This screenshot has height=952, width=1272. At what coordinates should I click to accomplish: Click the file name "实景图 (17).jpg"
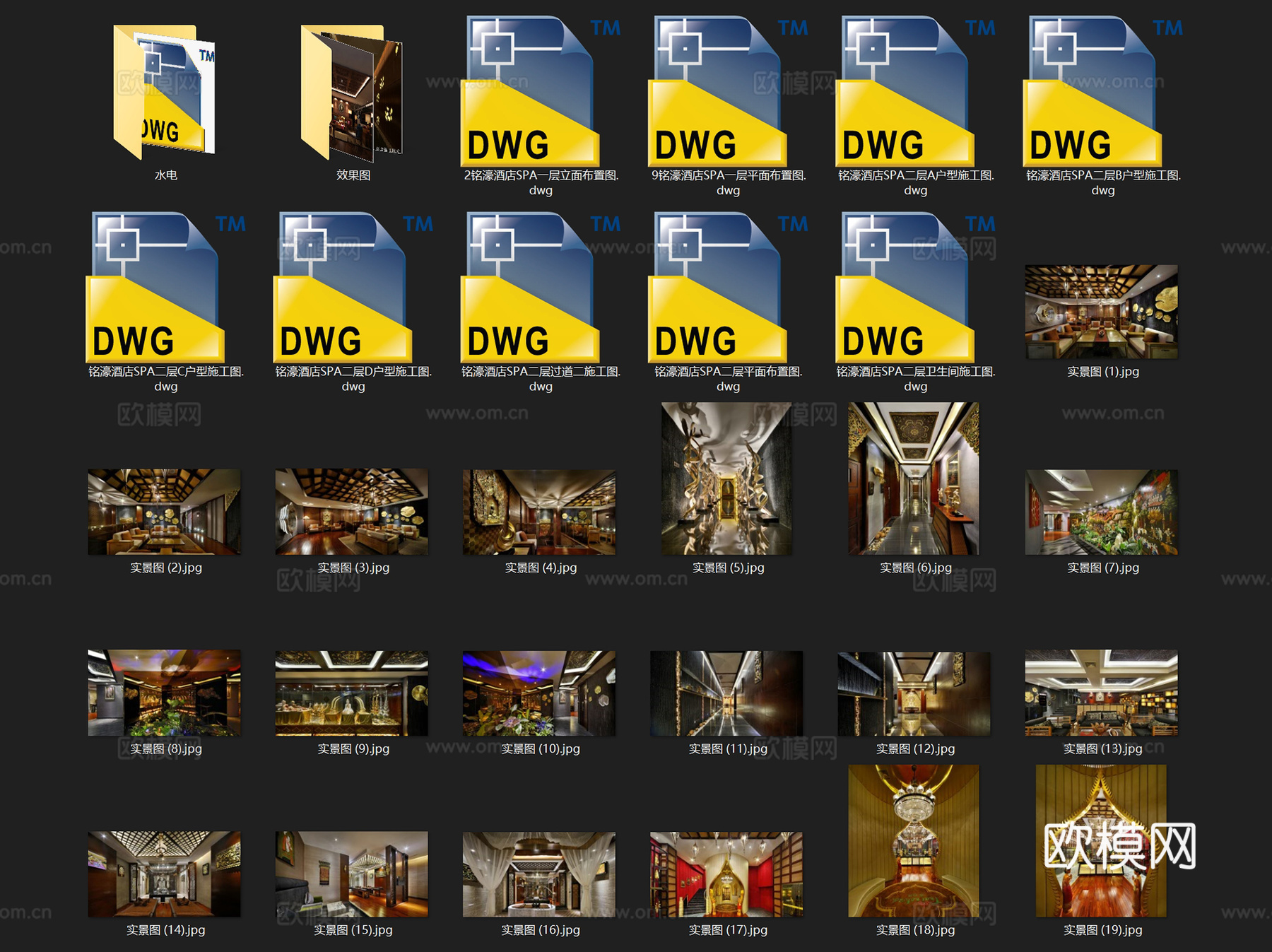(729, 931)
